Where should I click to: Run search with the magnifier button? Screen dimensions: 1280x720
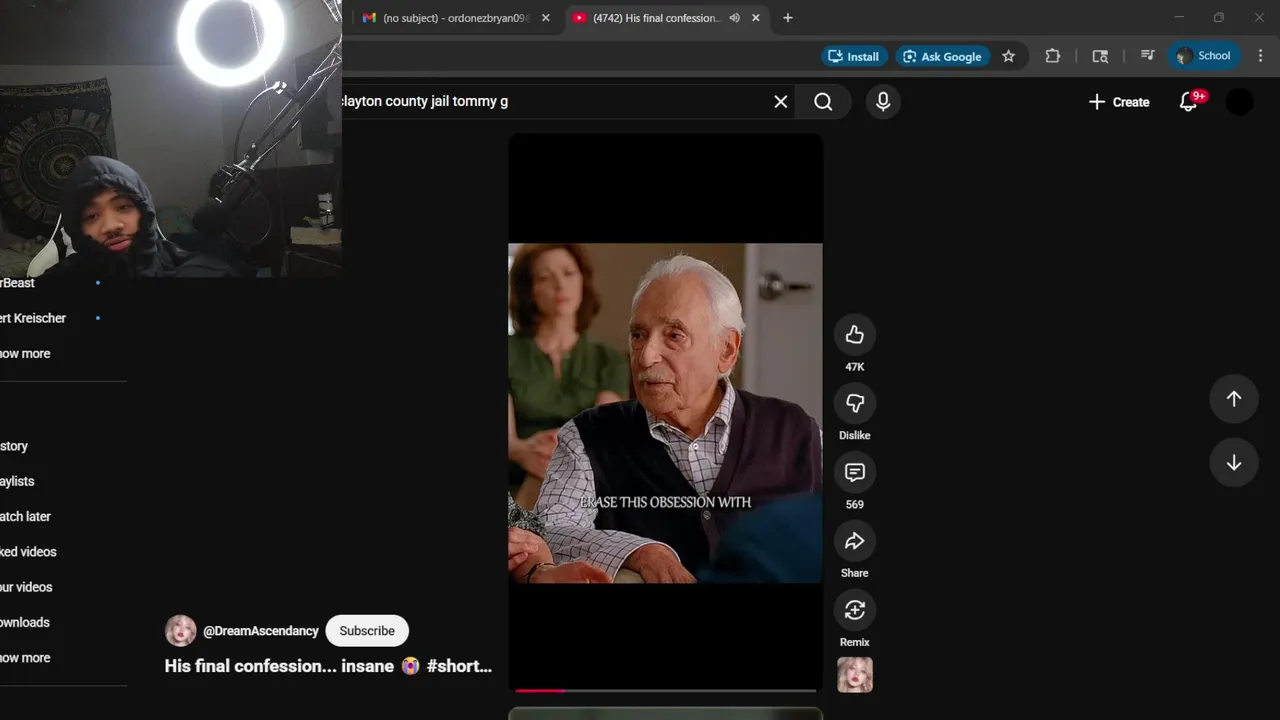(823, 101)
